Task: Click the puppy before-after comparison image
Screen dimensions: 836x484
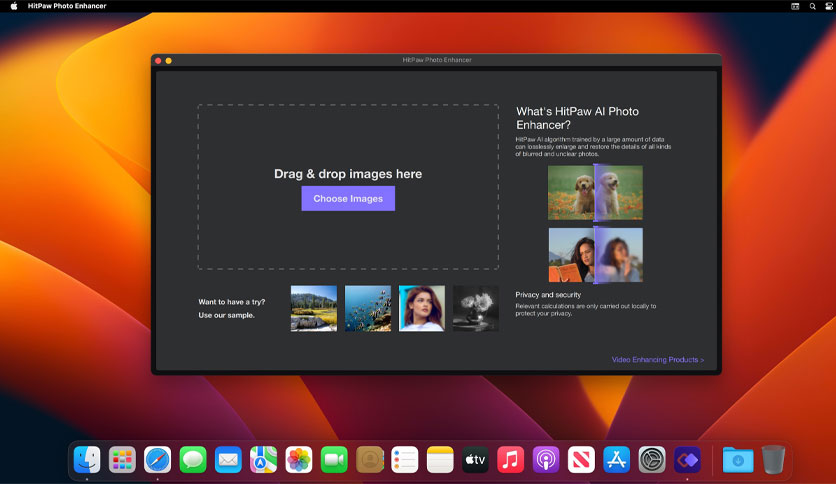Action: pyautogui.click(x=596, y=192)
